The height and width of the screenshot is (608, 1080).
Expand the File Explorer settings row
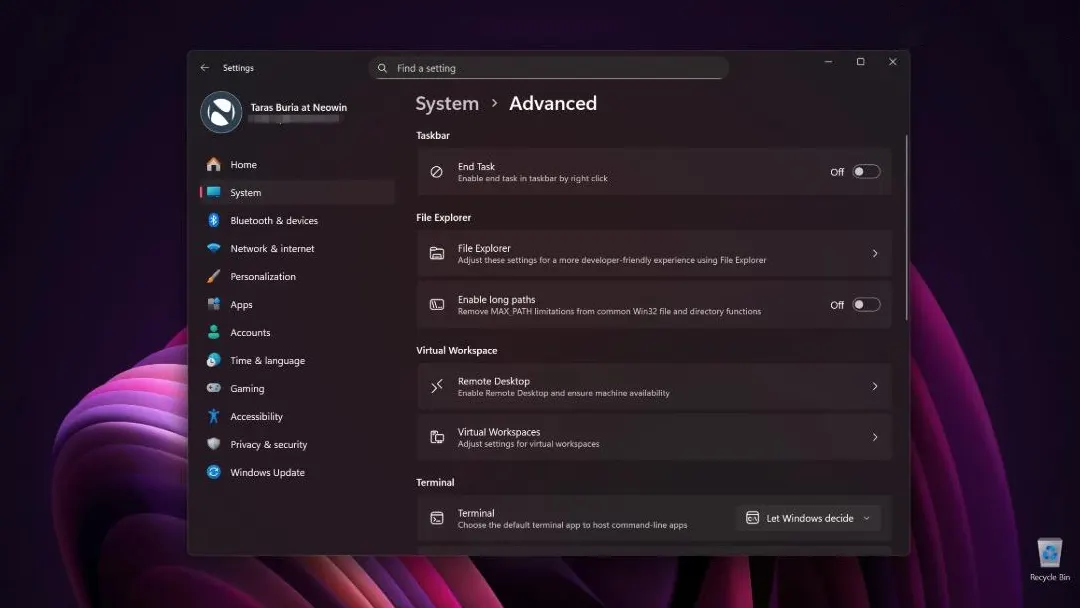point(654,253)
